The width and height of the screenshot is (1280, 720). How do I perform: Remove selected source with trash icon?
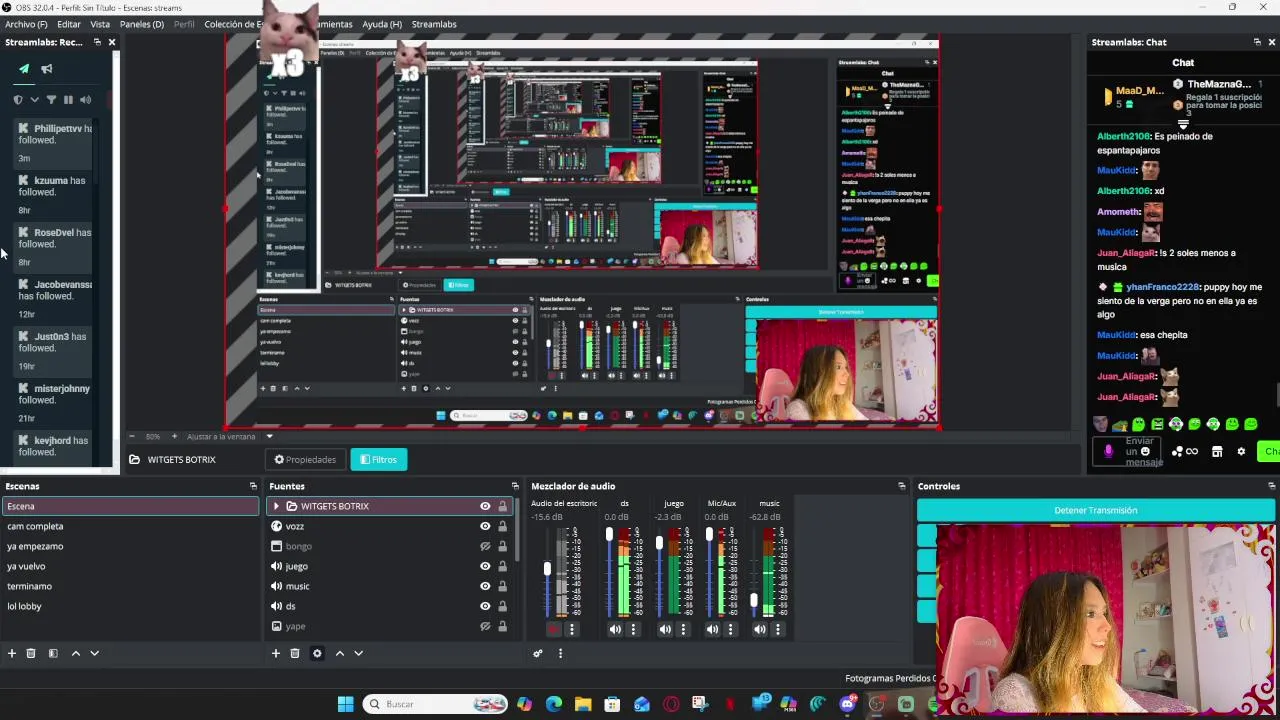pos(295,653)
